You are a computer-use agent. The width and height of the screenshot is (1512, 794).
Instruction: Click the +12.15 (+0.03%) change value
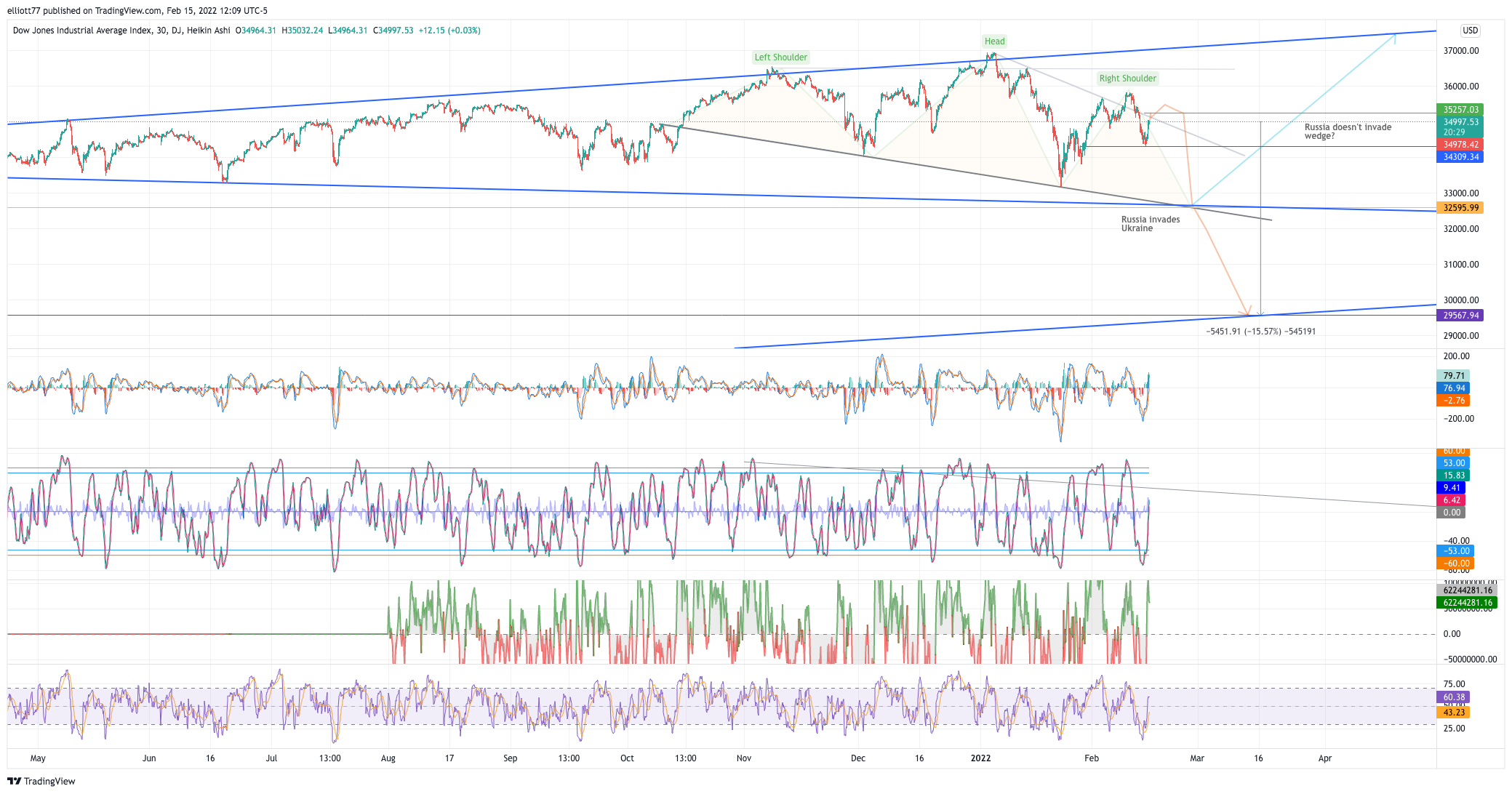click(449, 31)
